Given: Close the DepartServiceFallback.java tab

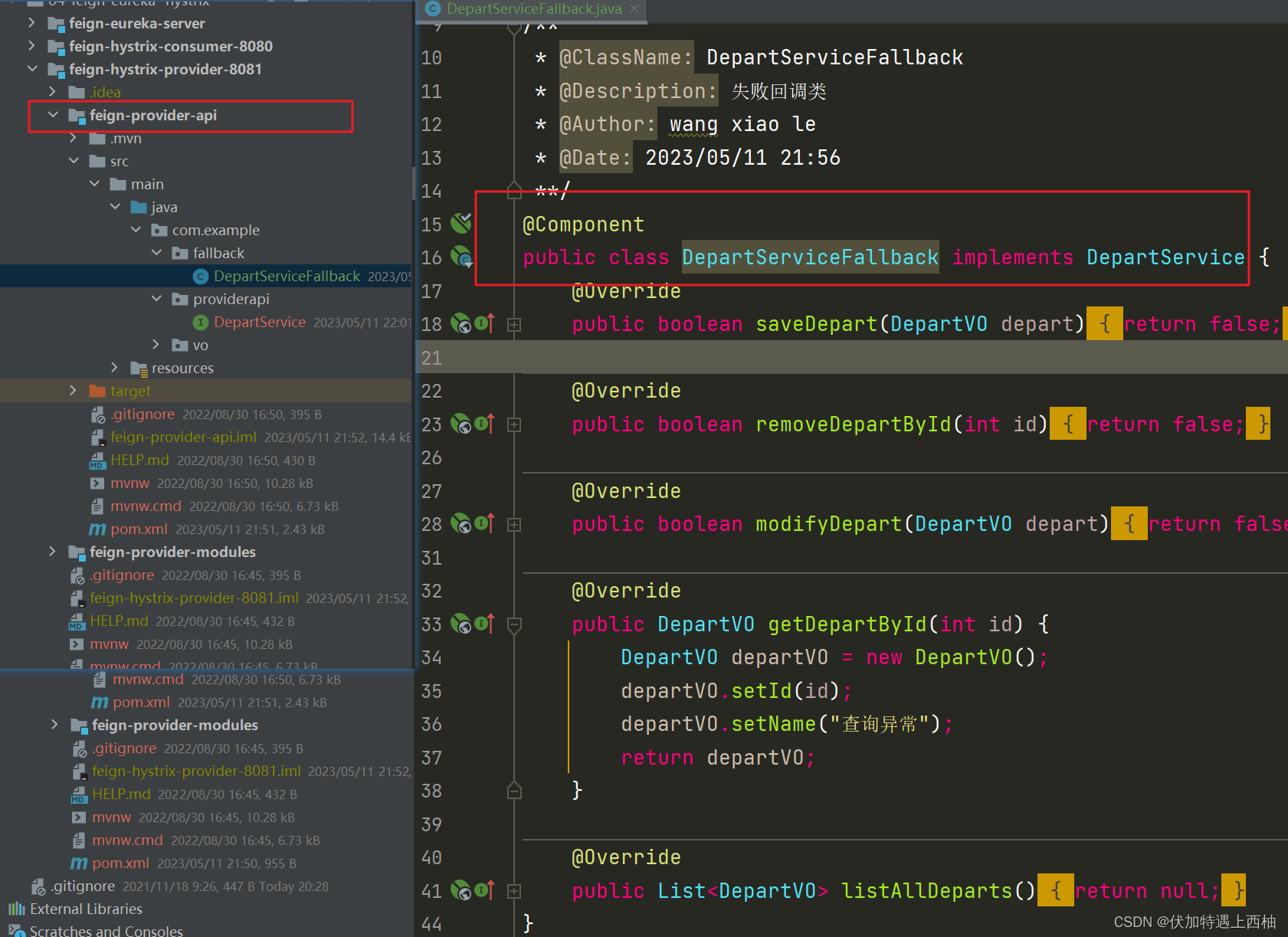Looking at the screenshot, I should point(634,8).
